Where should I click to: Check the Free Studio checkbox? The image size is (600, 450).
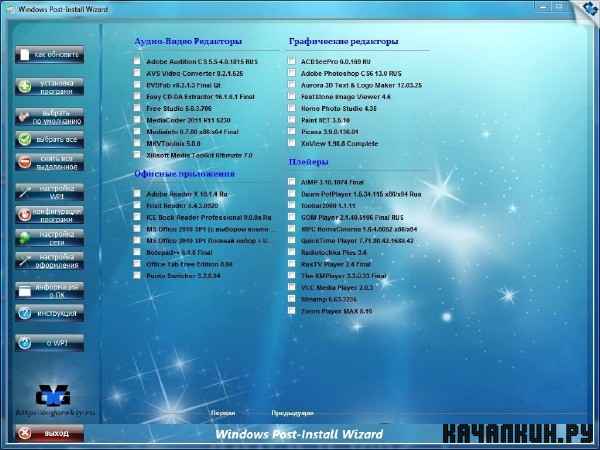pos(137,108)
